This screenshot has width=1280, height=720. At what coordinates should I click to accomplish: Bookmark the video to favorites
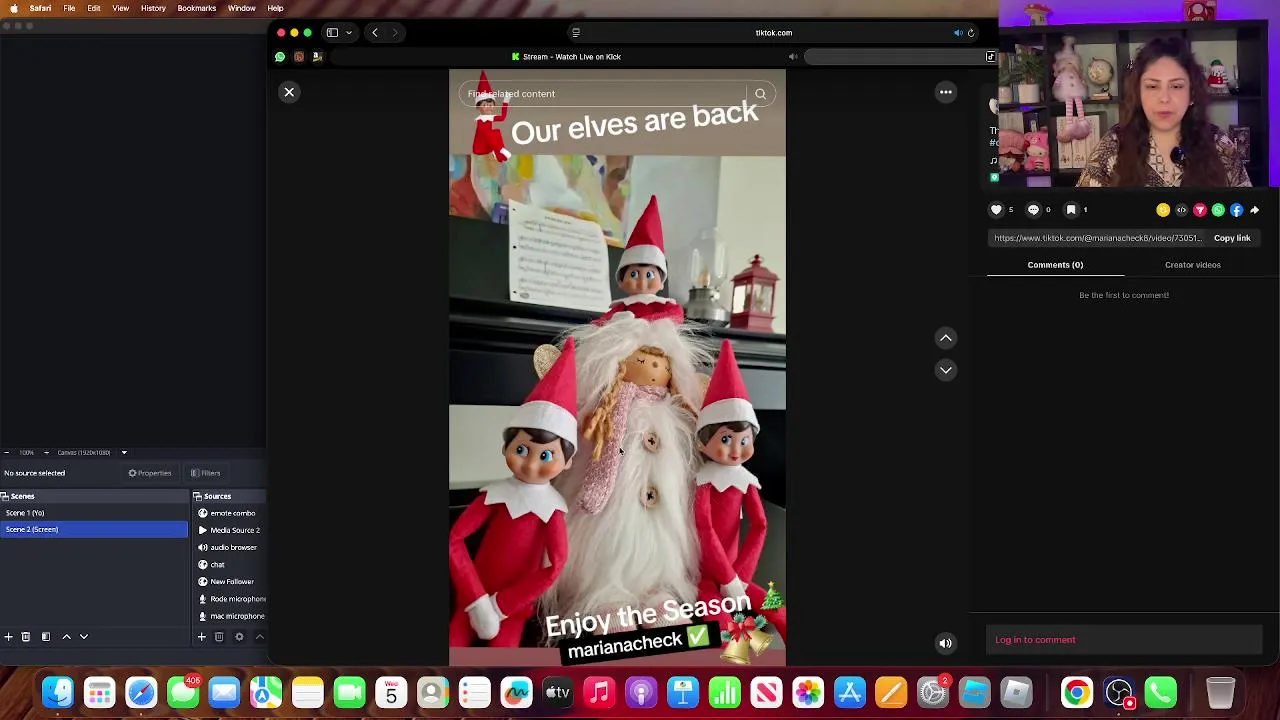click(x=1071, y=210)
